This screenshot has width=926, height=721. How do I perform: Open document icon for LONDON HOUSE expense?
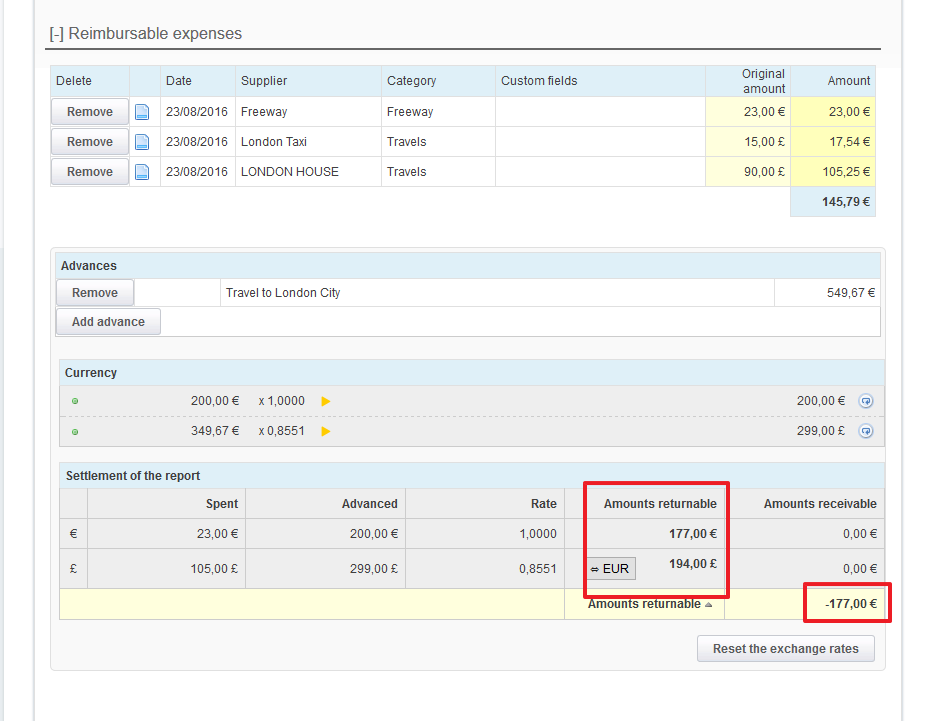pyautogui.click(x=142, y=172)
